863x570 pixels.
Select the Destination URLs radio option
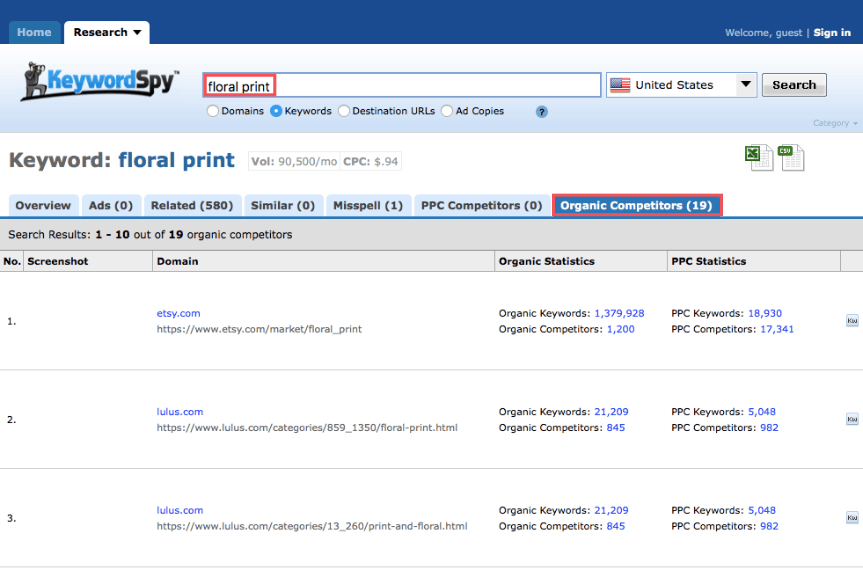coord(344,111)
